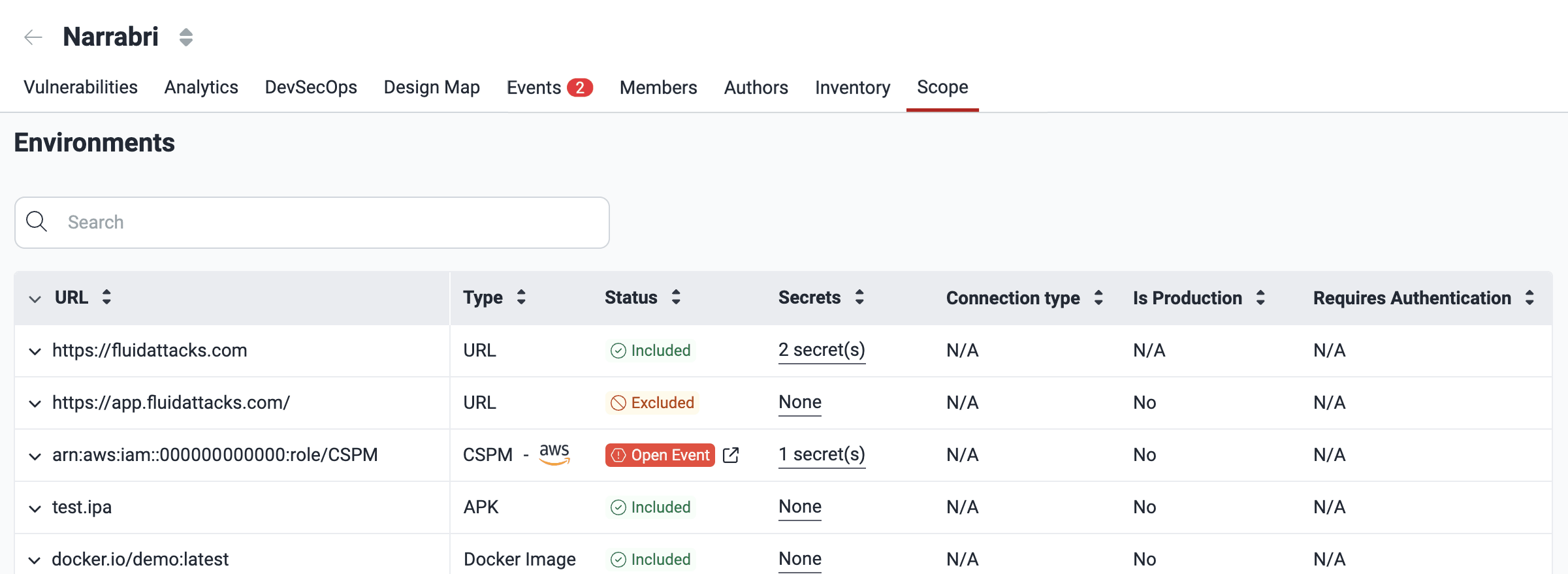1568x574 pixels.
Task: Open the None secrets link for app.fluidattacks.com
Action: tap(800, 403)
